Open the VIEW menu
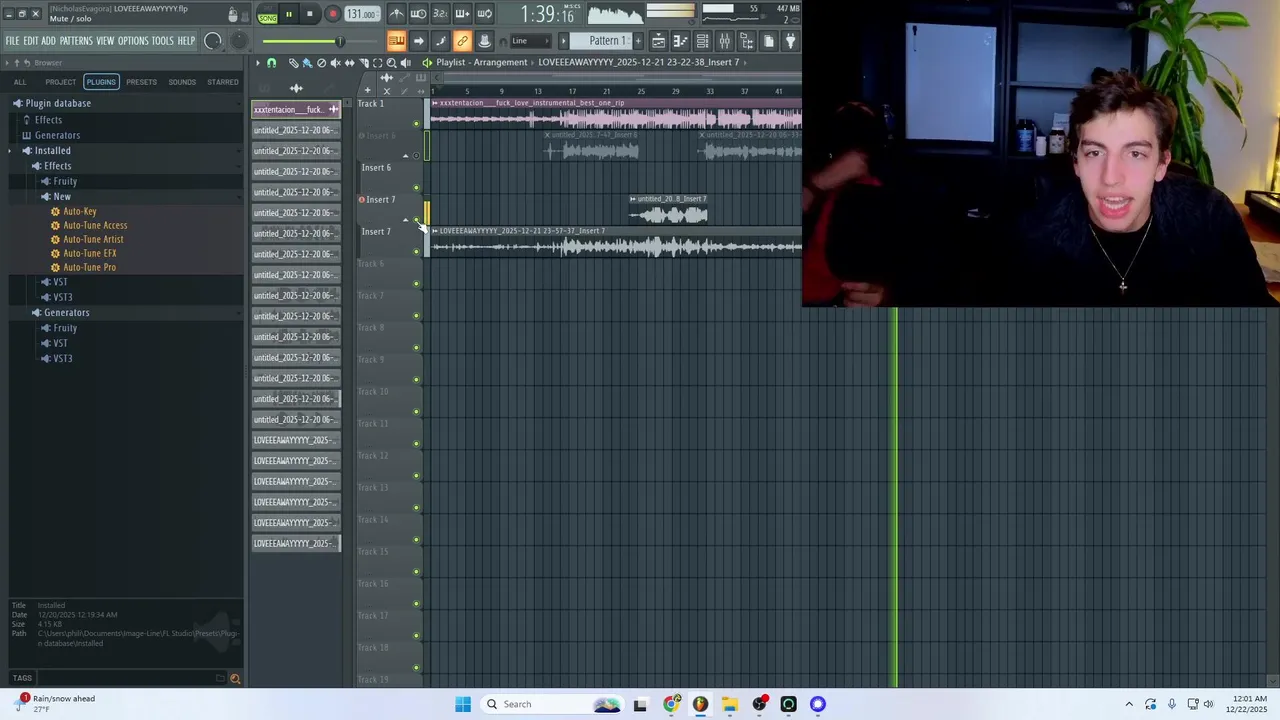1280x720 pixels. 105,41
